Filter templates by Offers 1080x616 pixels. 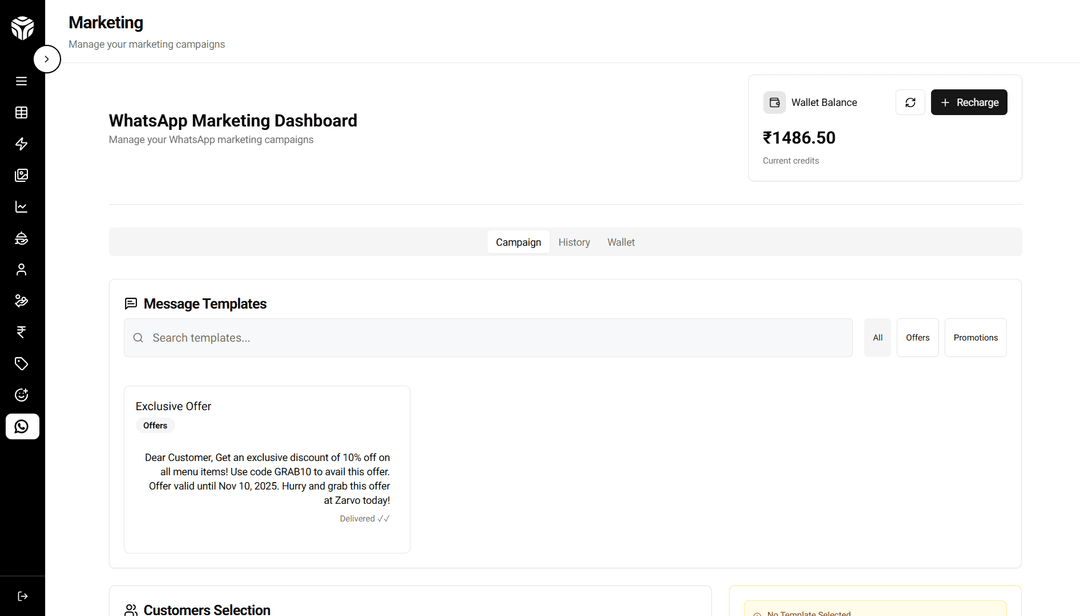(917, 338)
